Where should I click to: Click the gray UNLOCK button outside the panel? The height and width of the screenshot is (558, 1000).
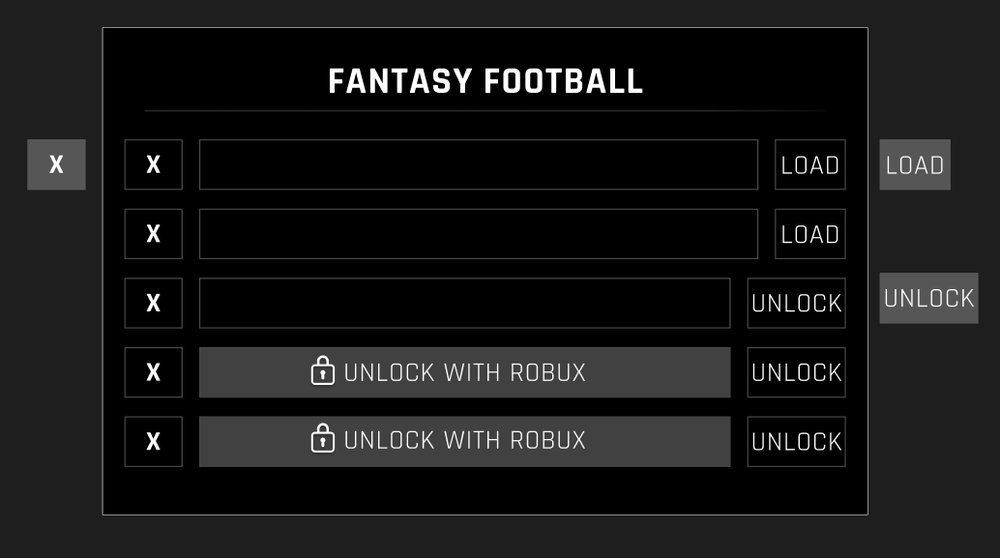coord(929,298)
